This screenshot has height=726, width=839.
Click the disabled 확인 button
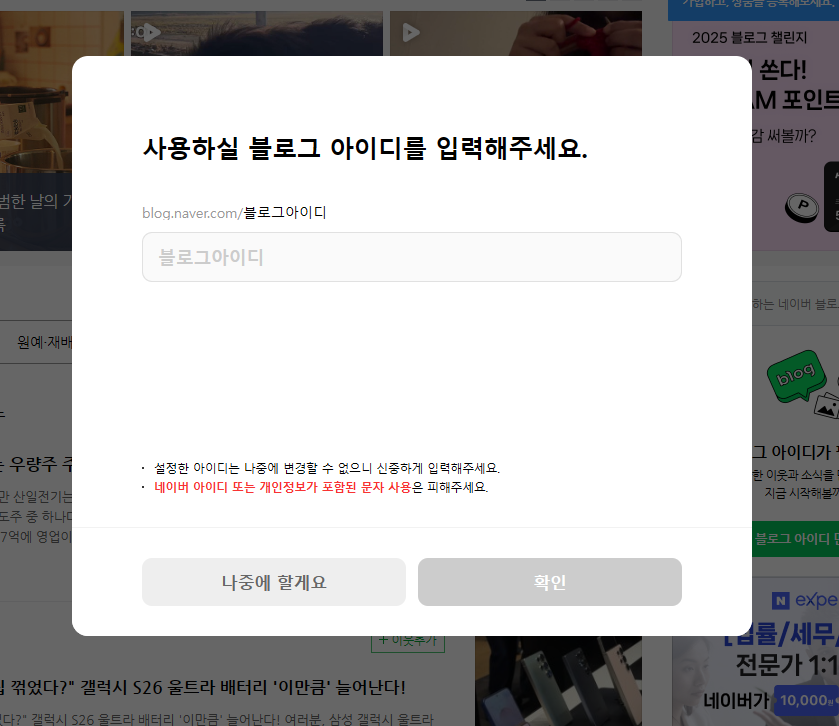point(550,582)
